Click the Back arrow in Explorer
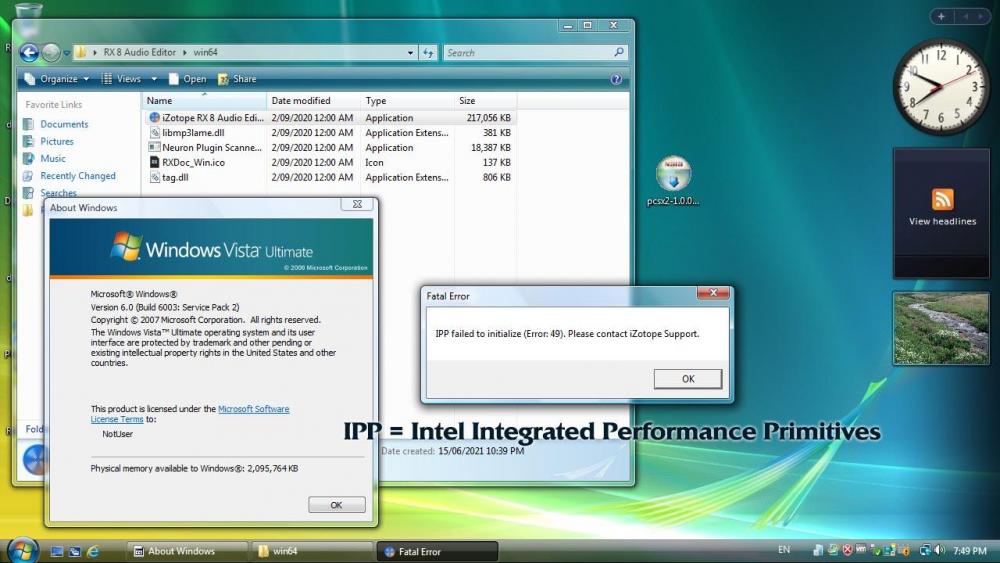 pos(29,52)
